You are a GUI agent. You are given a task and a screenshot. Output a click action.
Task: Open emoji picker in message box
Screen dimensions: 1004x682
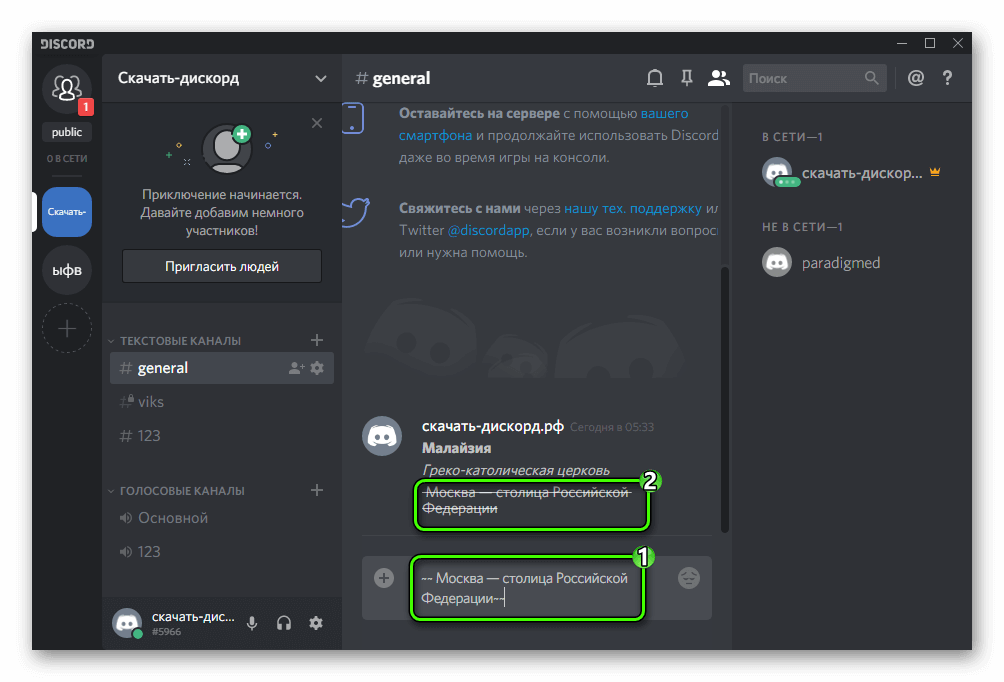(688, 578)
